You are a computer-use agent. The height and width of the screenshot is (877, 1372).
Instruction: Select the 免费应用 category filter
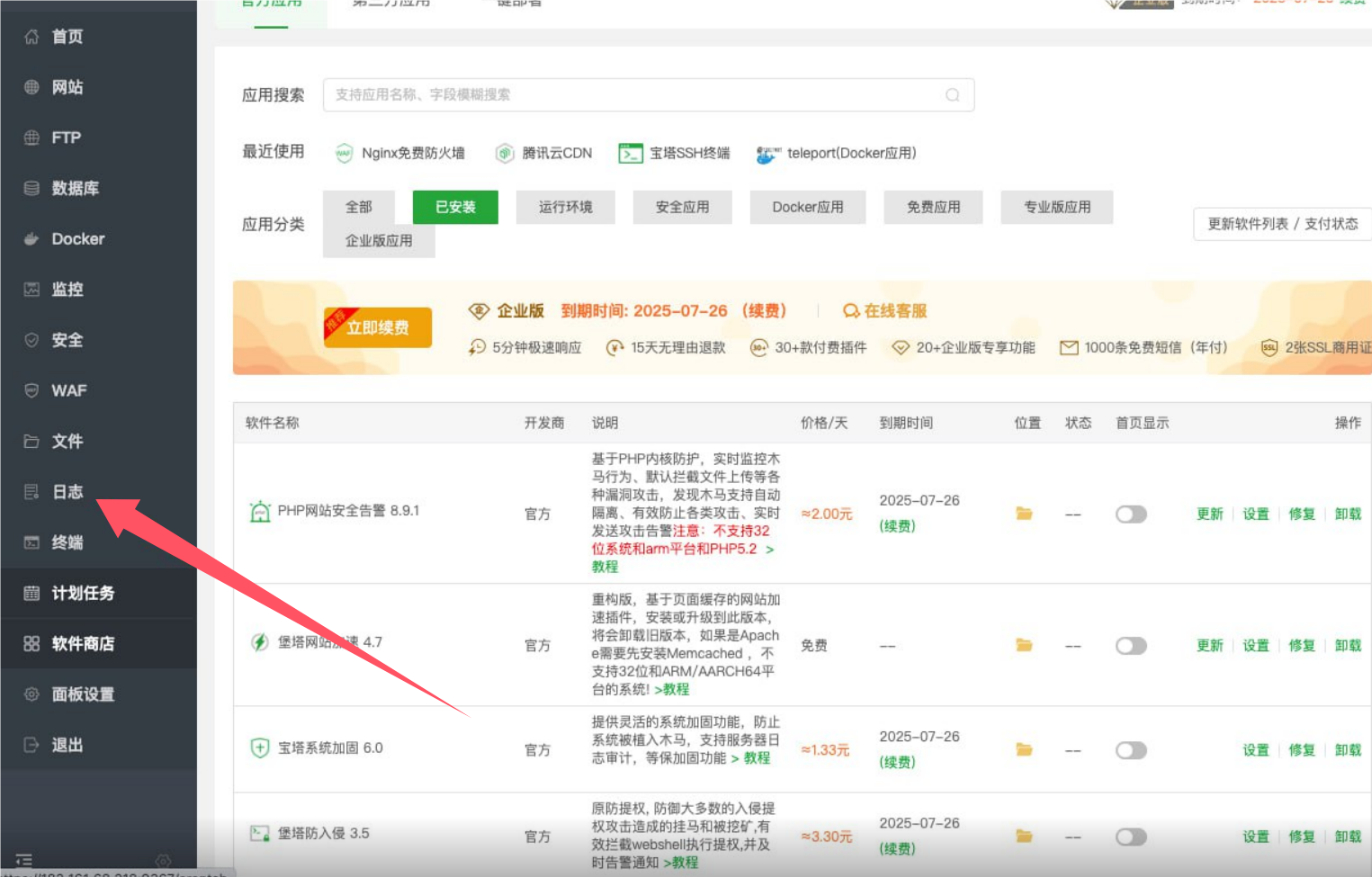(x=933, y=207)
